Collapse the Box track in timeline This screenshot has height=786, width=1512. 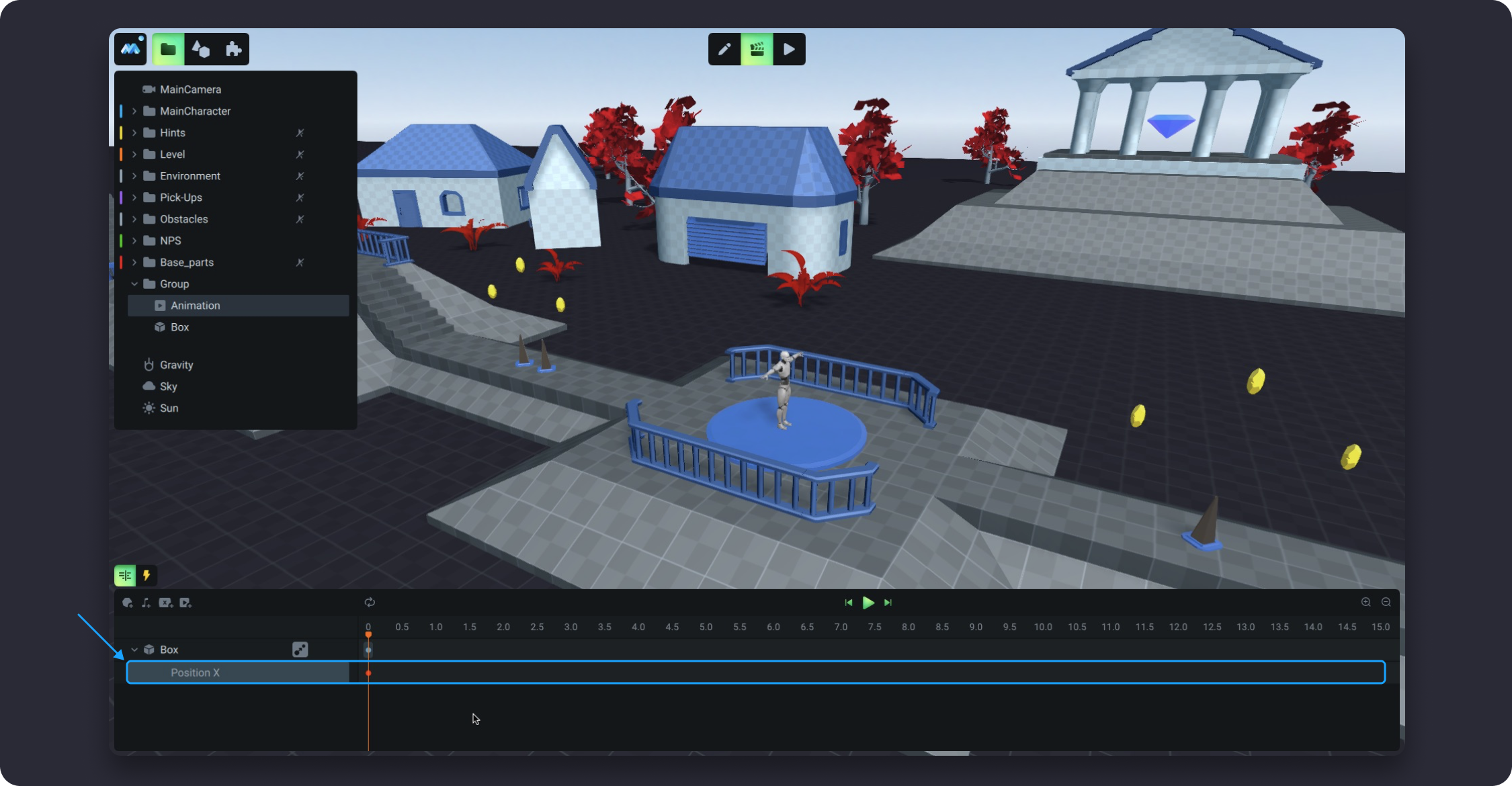(x=134, y=650)
